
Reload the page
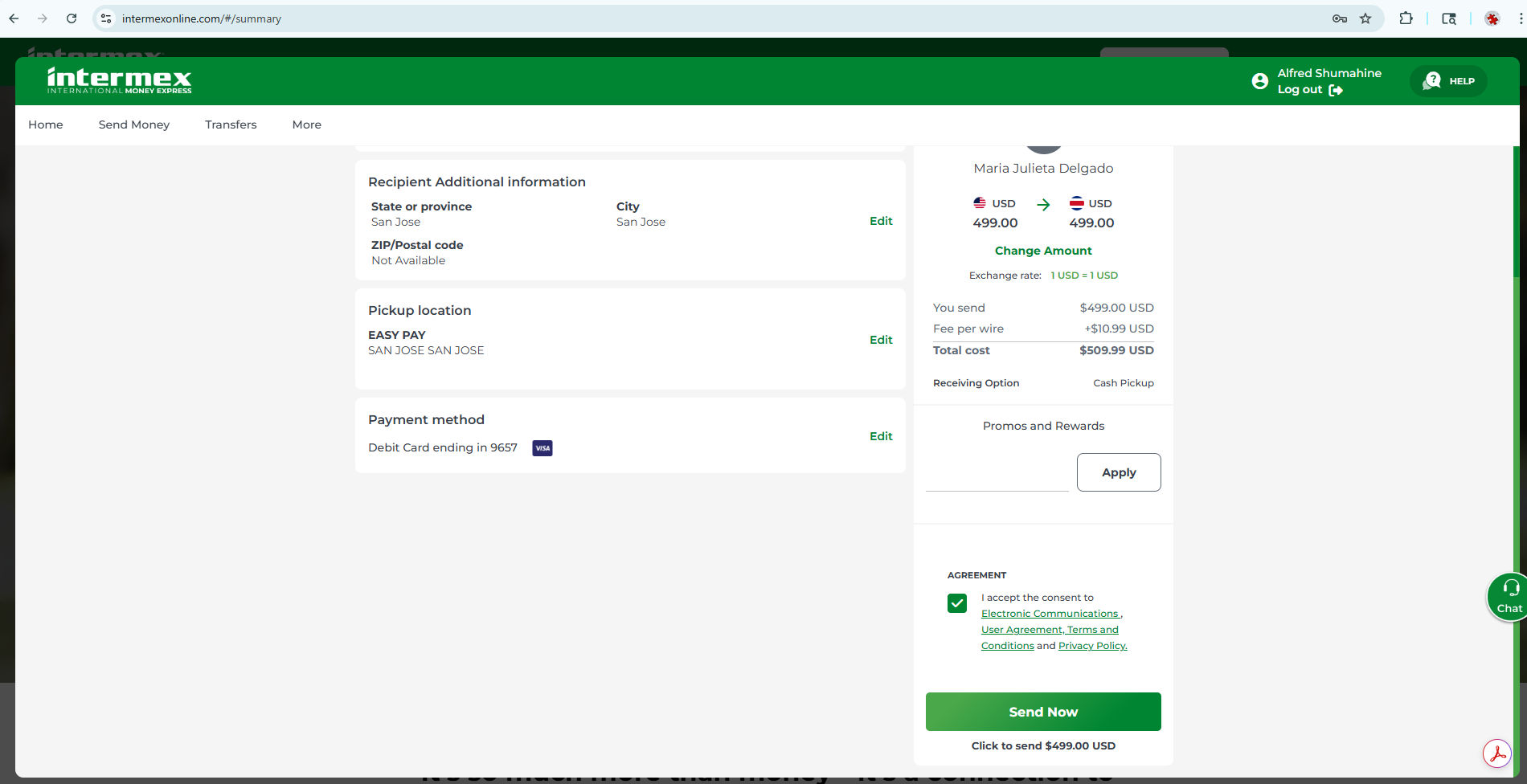click(x=72, y=18)
